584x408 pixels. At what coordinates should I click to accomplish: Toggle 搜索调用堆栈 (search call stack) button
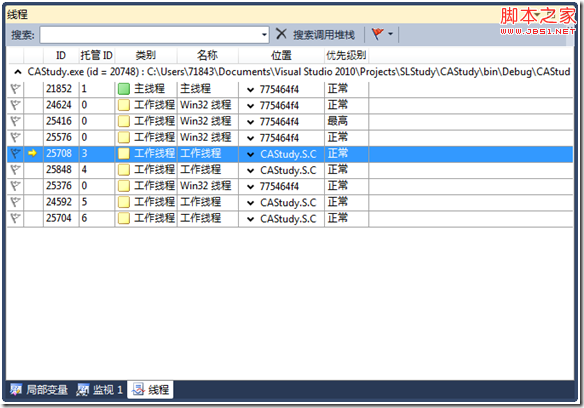point(324,35)
